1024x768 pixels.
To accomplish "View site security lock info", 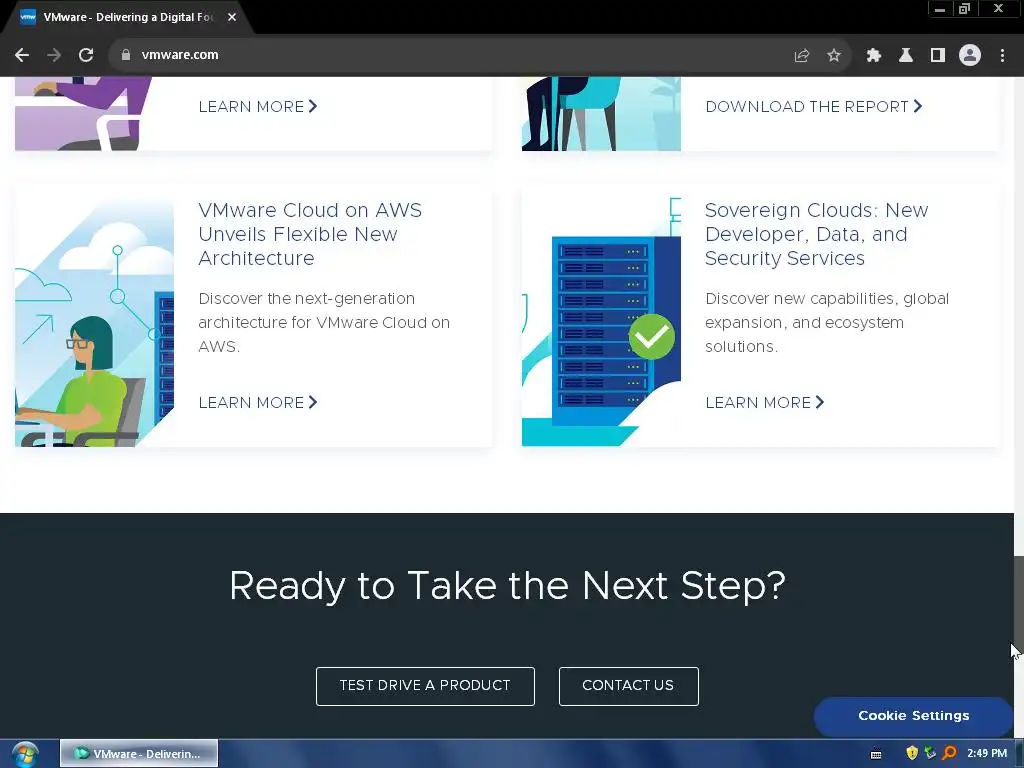I will coord(125,55).
